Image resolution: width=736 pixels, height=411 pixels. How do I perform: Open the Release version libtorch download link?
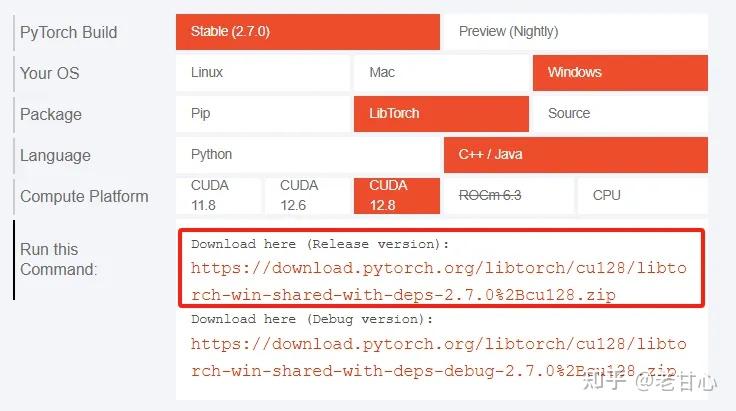(x=438, y=282)
